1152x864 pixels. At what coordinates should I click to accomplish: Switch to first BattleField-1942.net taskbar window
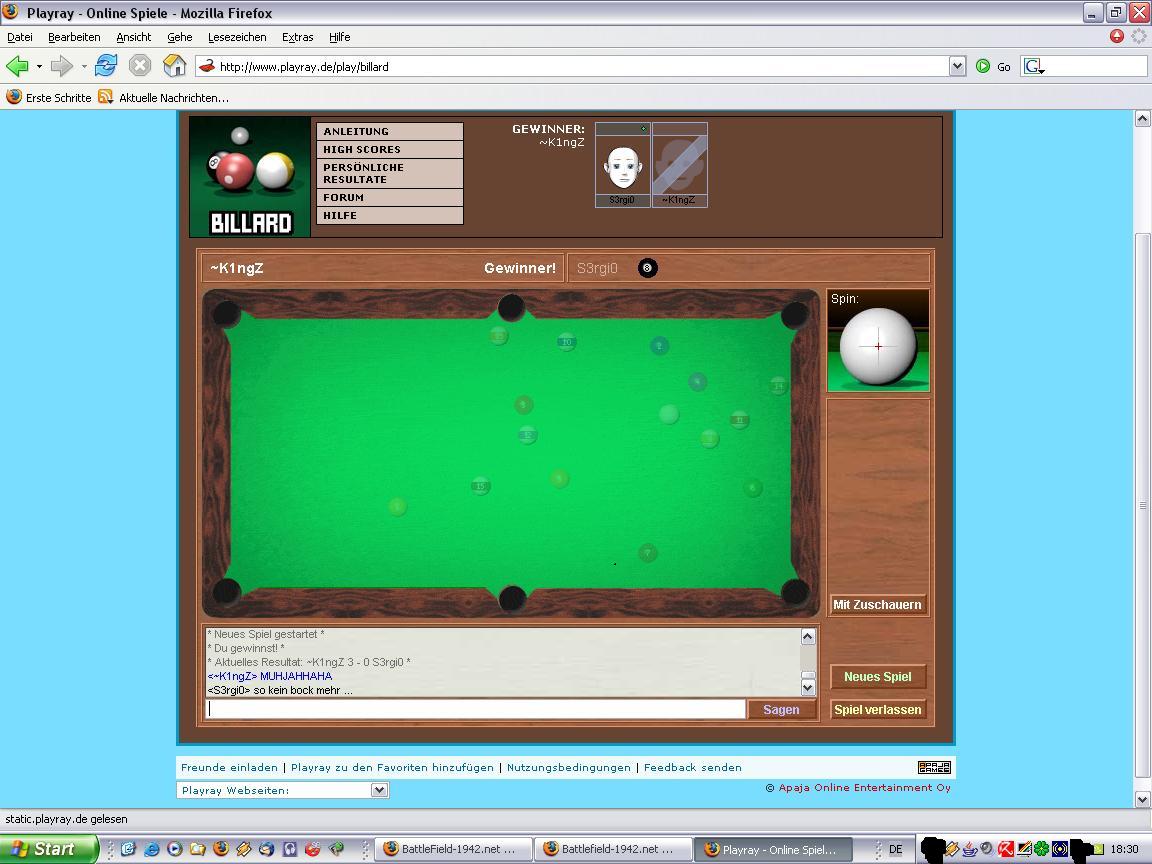click(453, 849)
